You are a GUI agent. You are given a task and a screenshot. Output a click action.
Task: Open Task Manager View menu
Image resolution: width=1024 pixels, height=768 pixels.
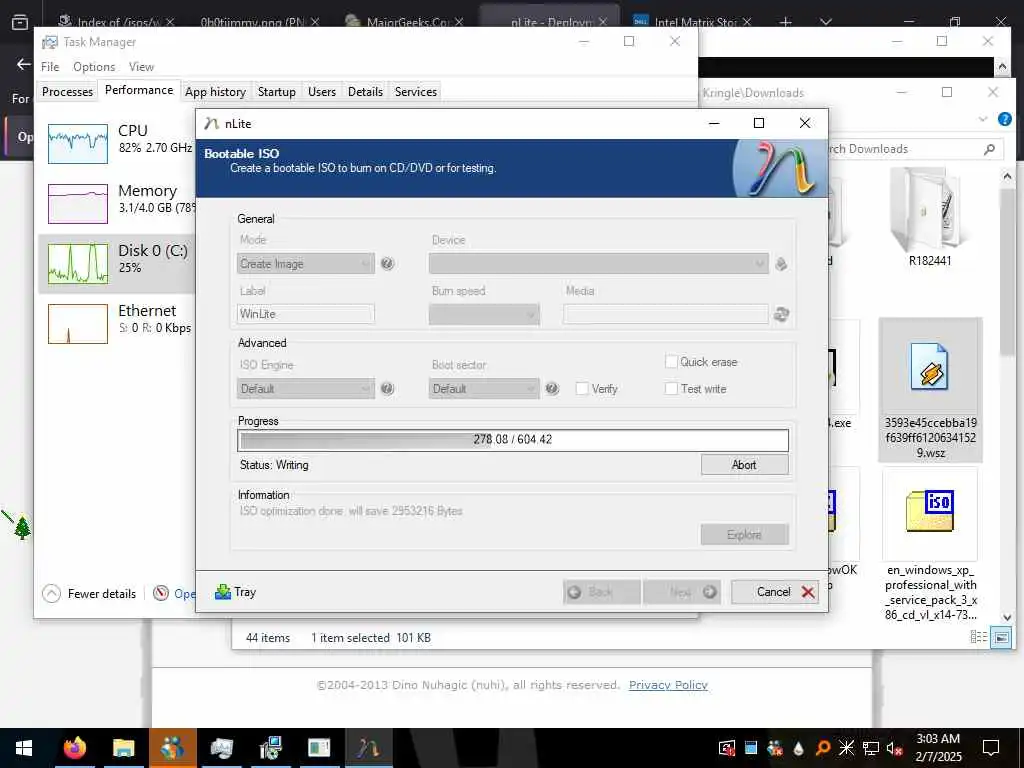tap(141, 67)
